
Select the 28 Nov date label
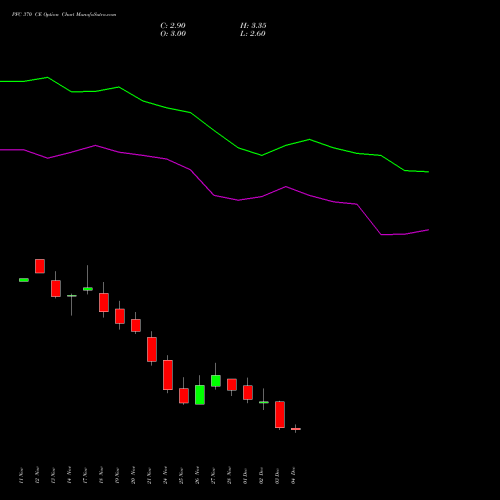[229, 476]
